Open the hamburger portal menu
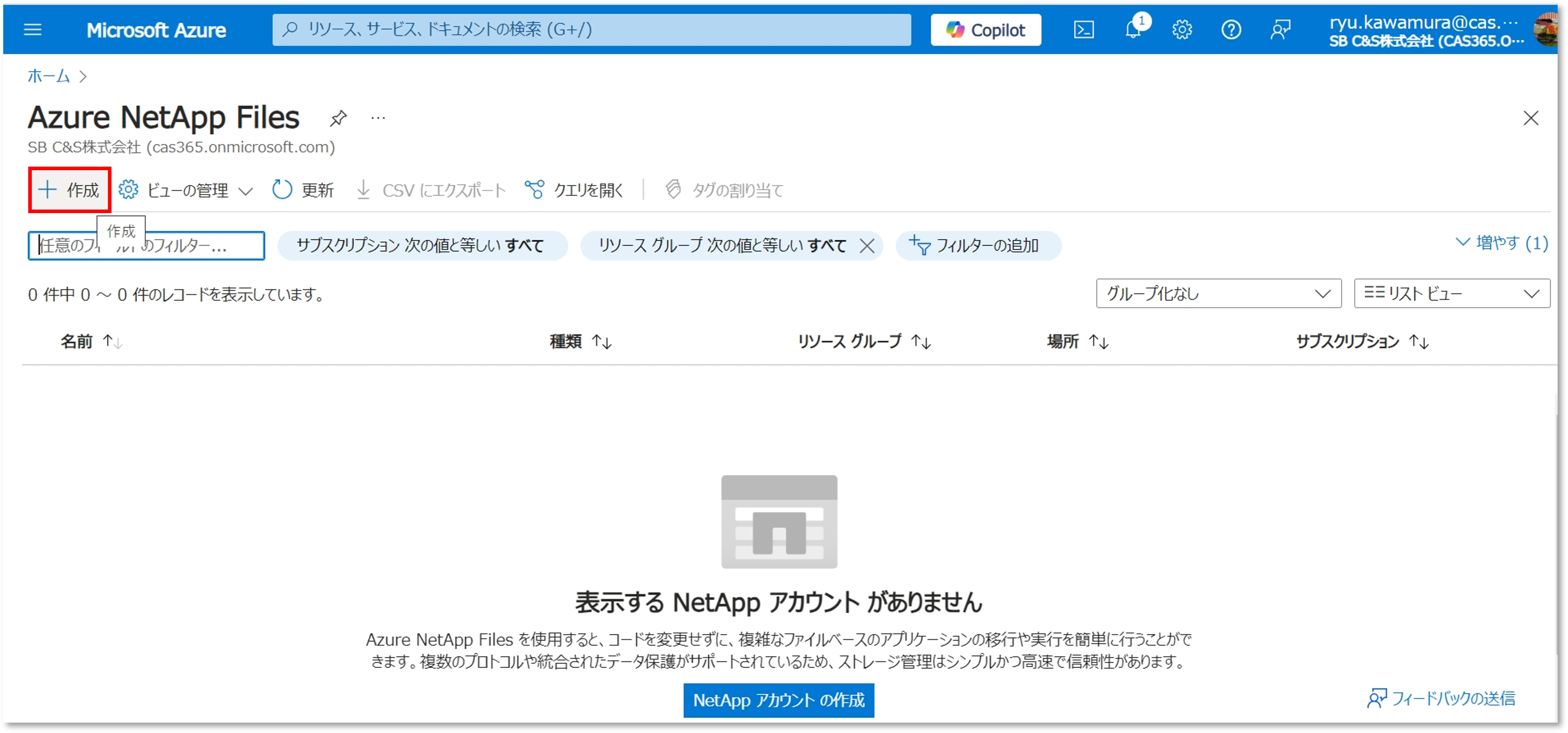Viewport: 1568px width, 733px height. pos(33,29)
